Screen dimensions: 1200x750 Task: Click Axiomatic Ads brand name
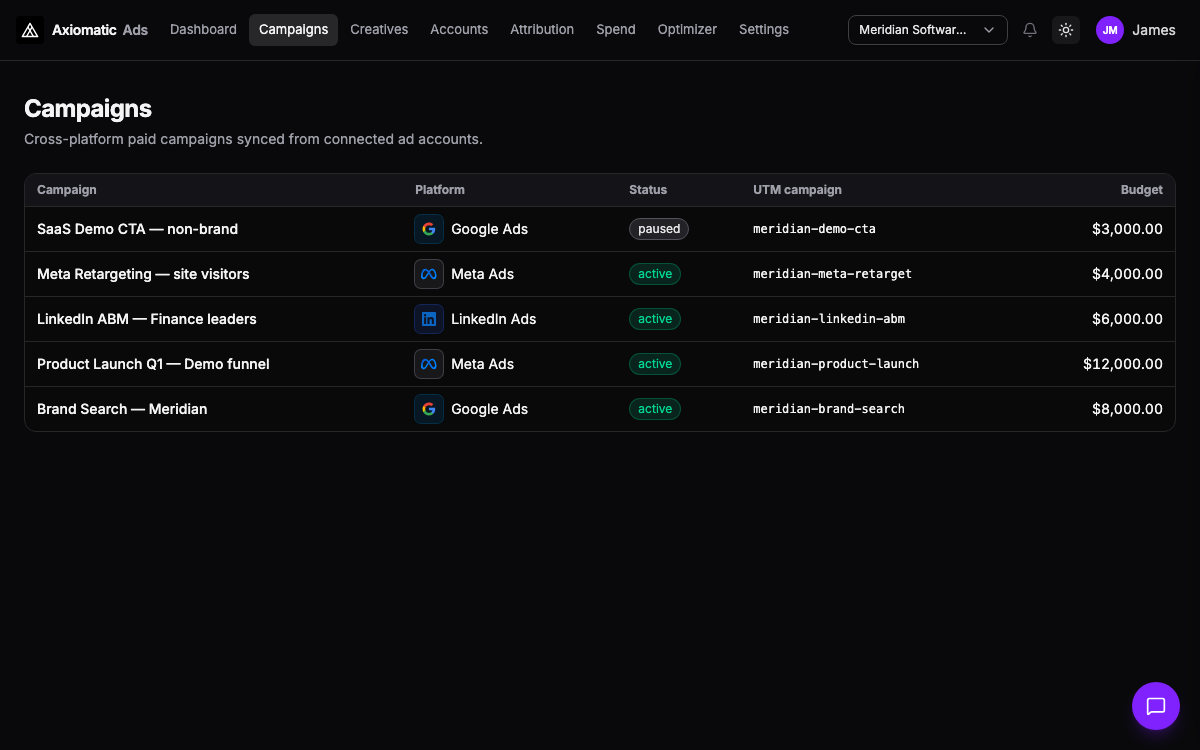pos(100,30)
